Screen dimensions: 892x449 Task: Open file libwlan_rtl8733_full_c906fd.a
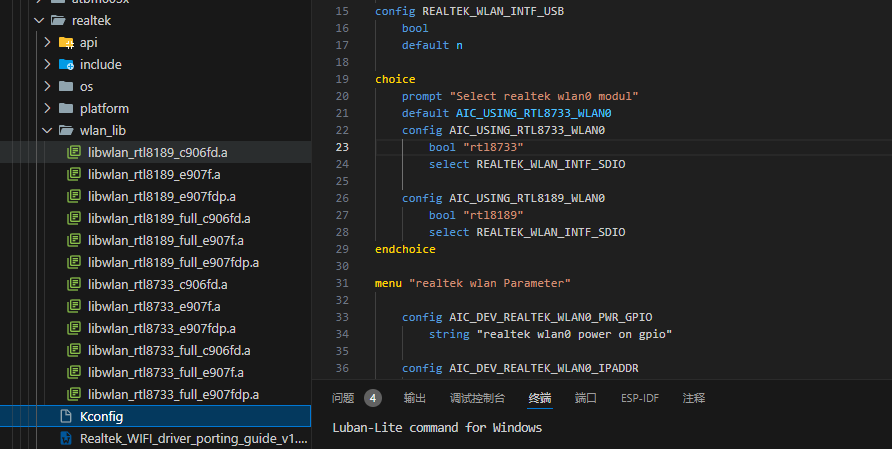169,351
